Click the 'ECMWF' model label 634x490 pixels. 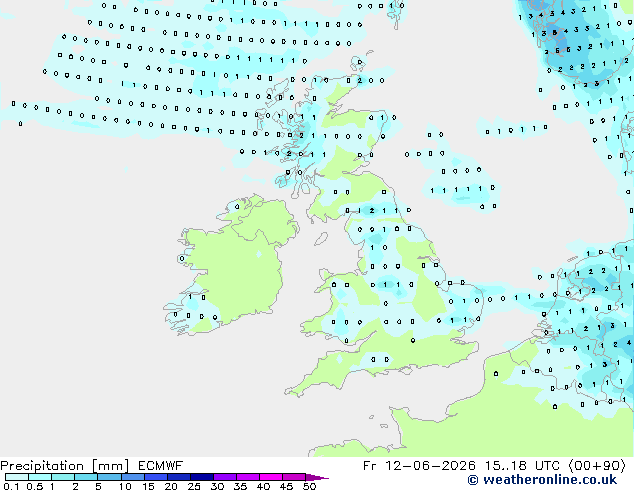[x=161, y=466]
